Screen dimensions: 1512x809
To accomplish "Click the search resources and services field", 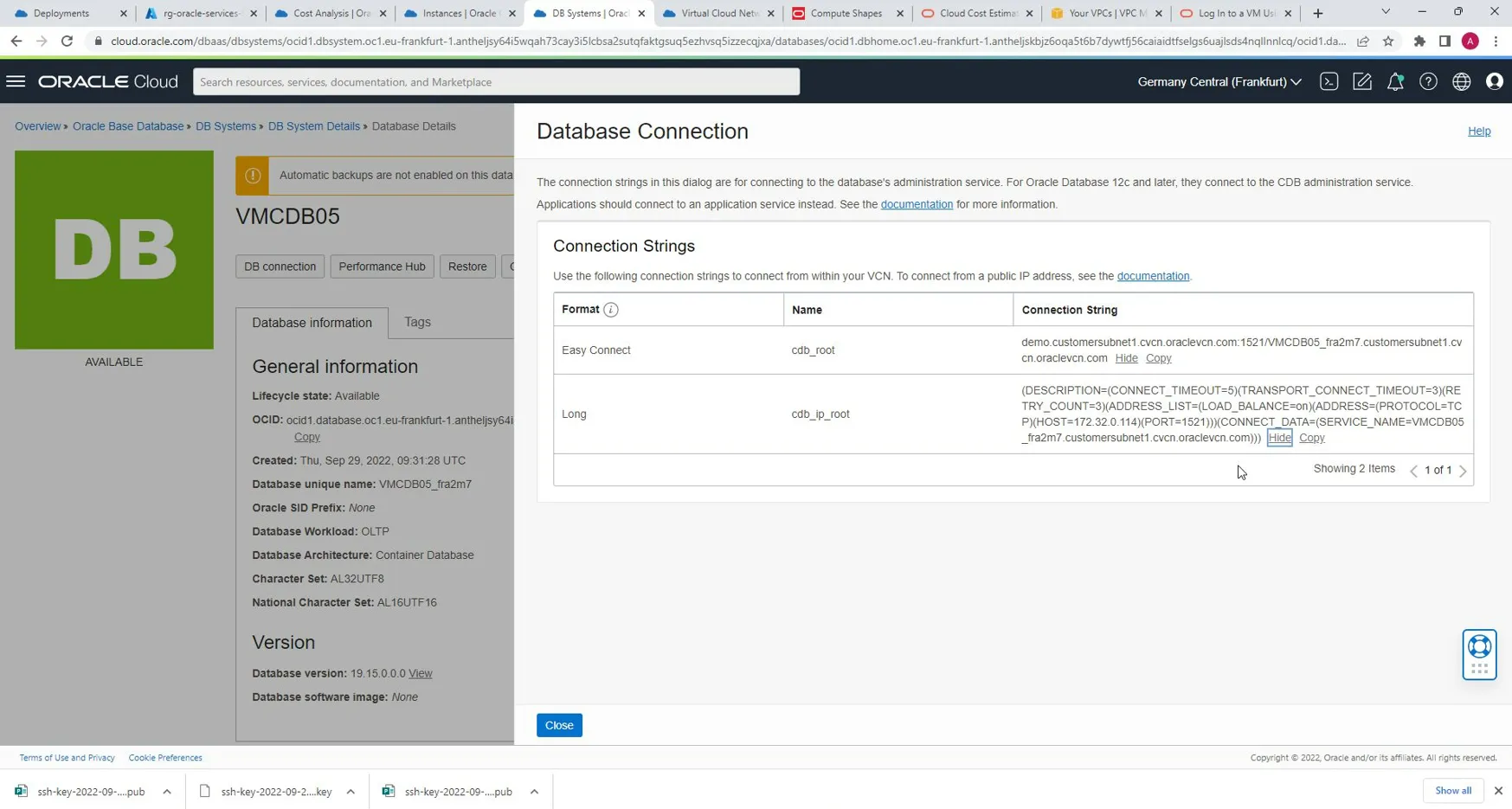I will [496, 82].
